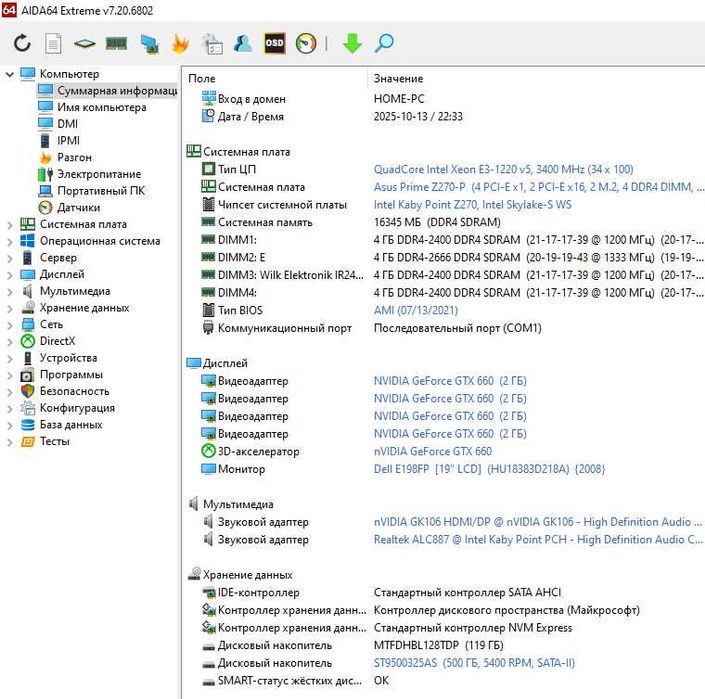Expand the Системная плата tree node
Viewport: 705px width, 699px height.
pos(9,224)
